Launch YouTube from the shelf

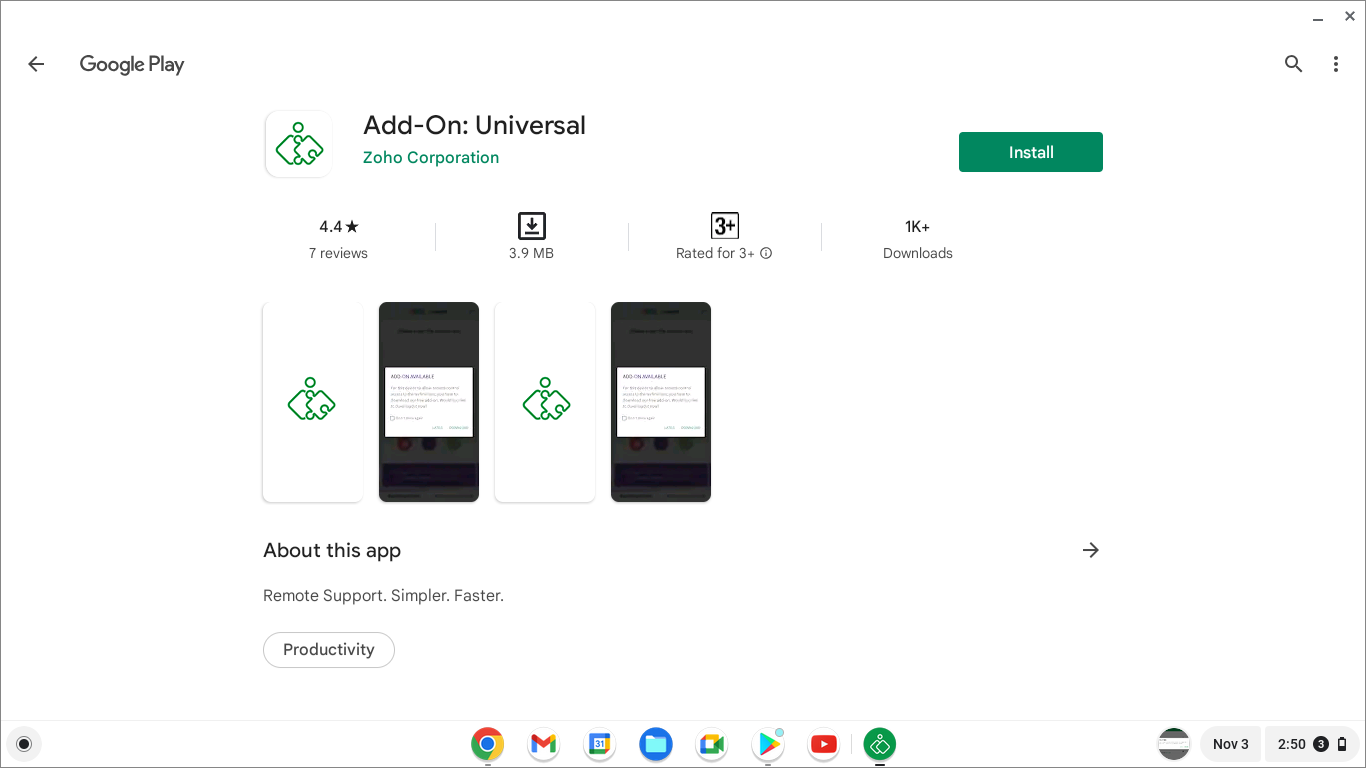point(823,744)
